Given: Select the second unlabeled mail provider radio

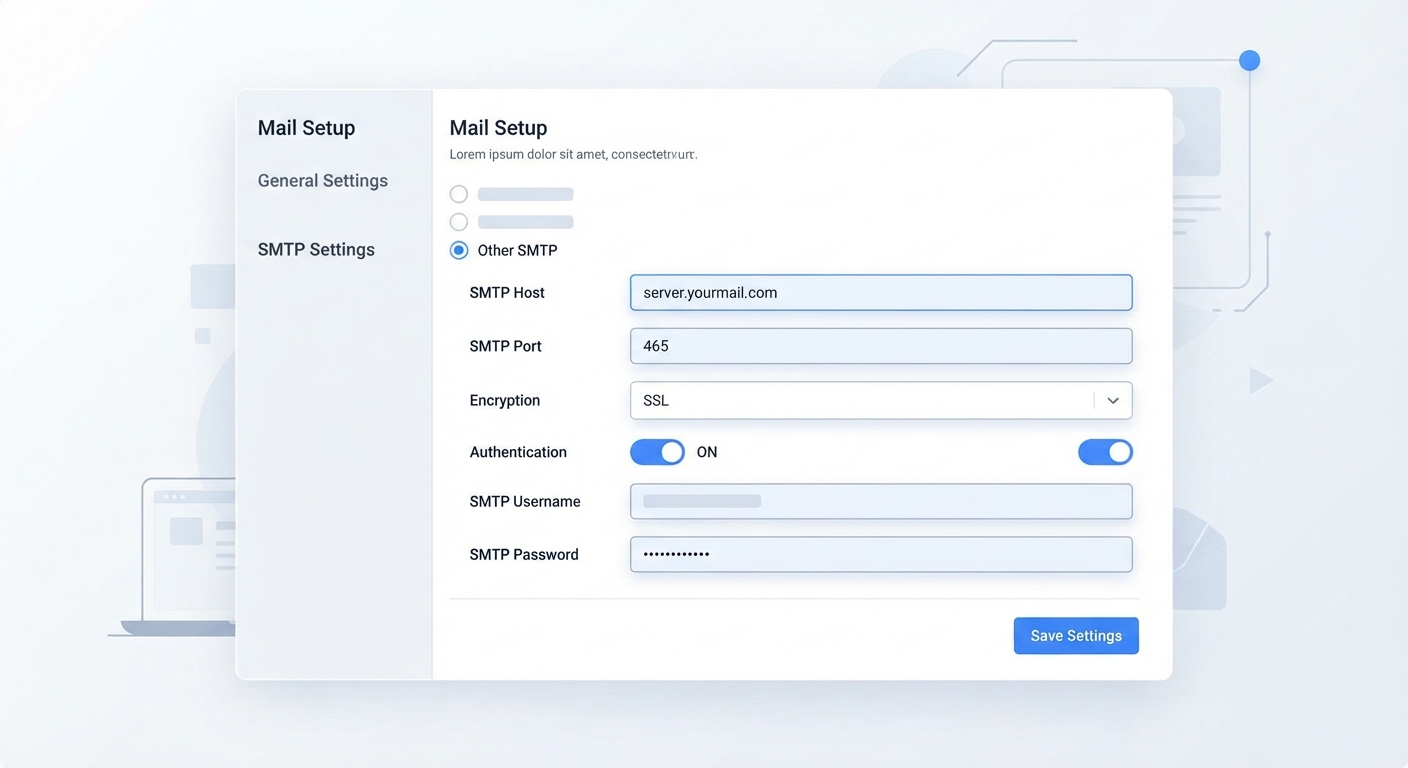Looking at the screenshot, I should [x=459, y=222].
